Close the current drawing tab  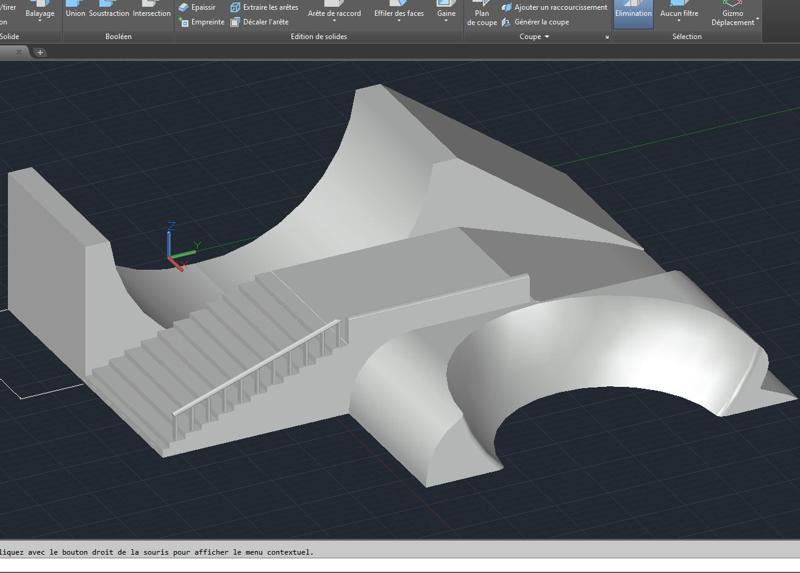tap(19, 52)
